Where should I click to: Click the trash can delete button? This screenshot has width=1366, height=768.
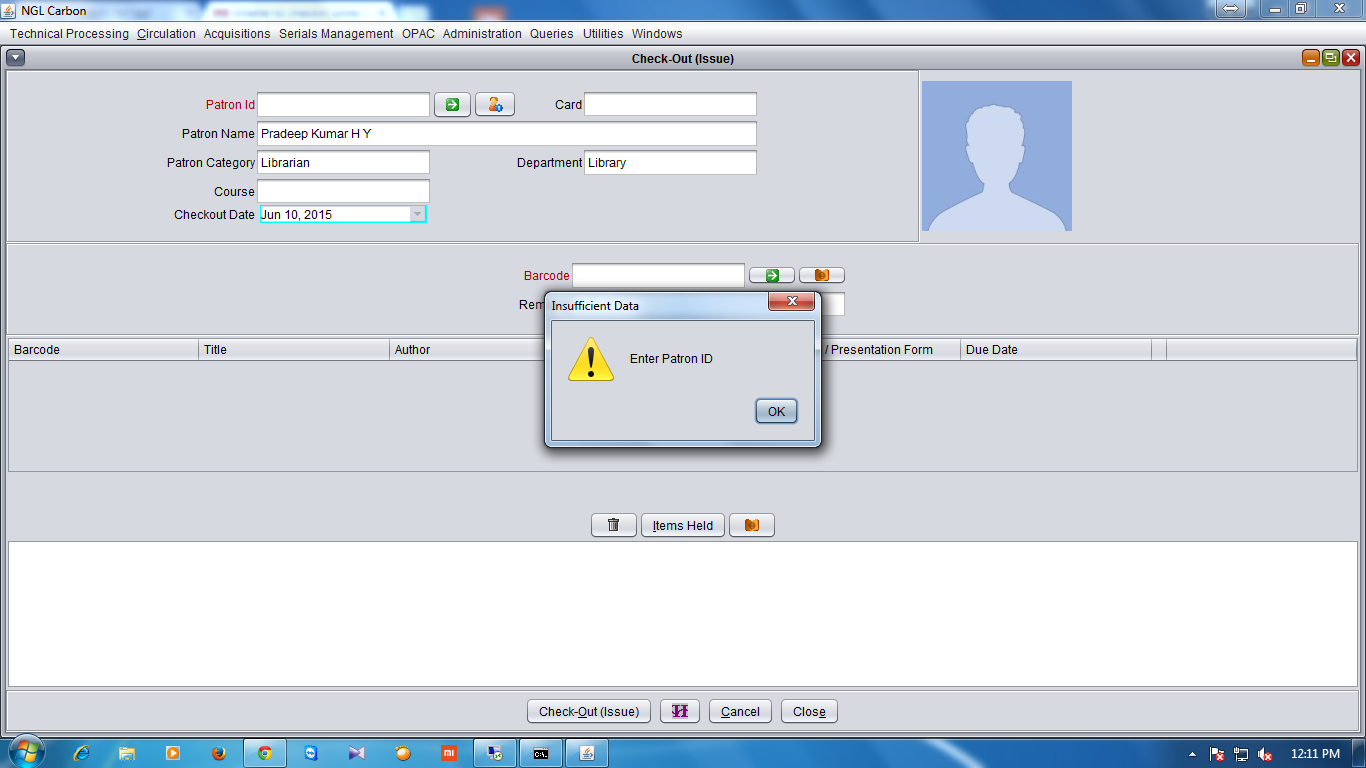tap(614, 525)
